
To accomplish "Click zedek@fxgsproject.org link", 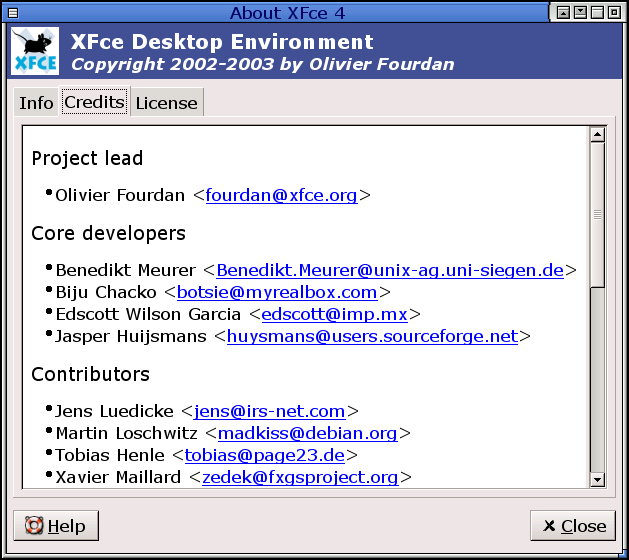I will [300, 478].
